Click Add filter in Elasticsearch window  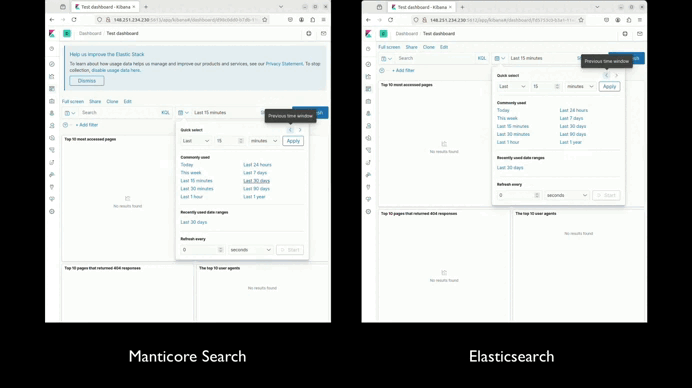[x=403, y=71]
